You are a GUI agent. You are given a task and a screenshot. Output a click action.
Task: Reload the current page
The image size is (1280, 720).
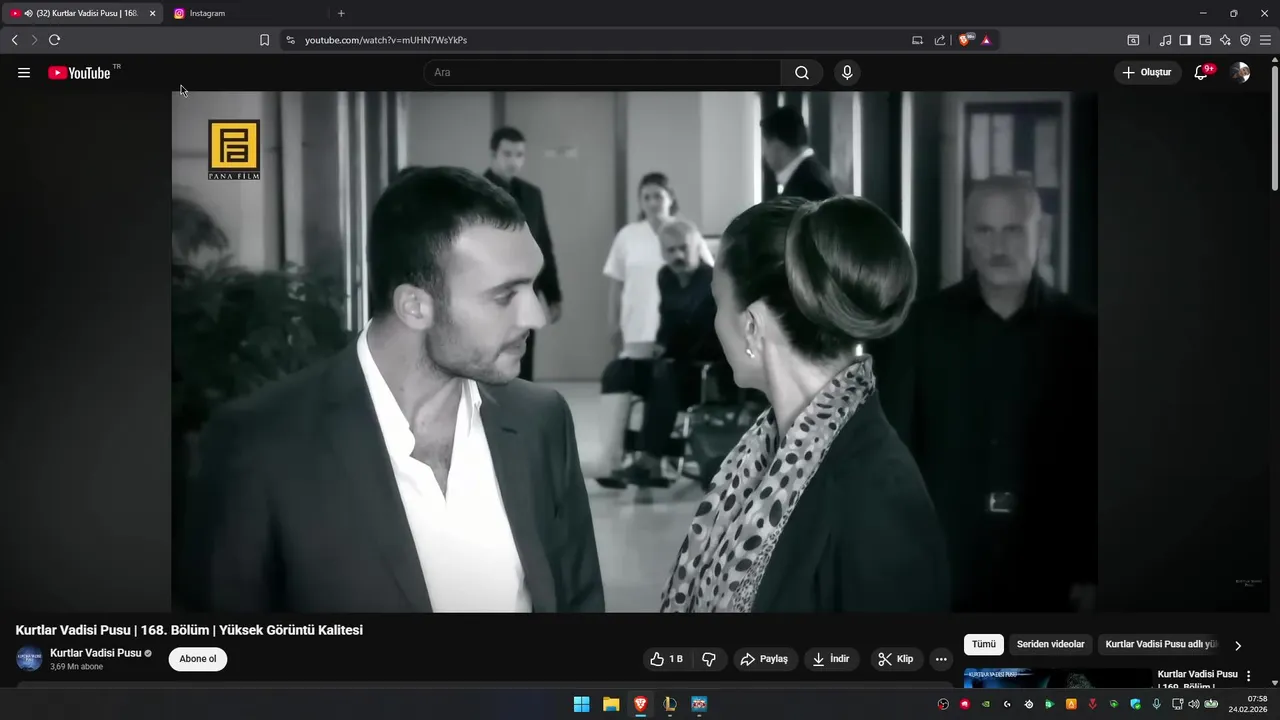pos(54,40)
